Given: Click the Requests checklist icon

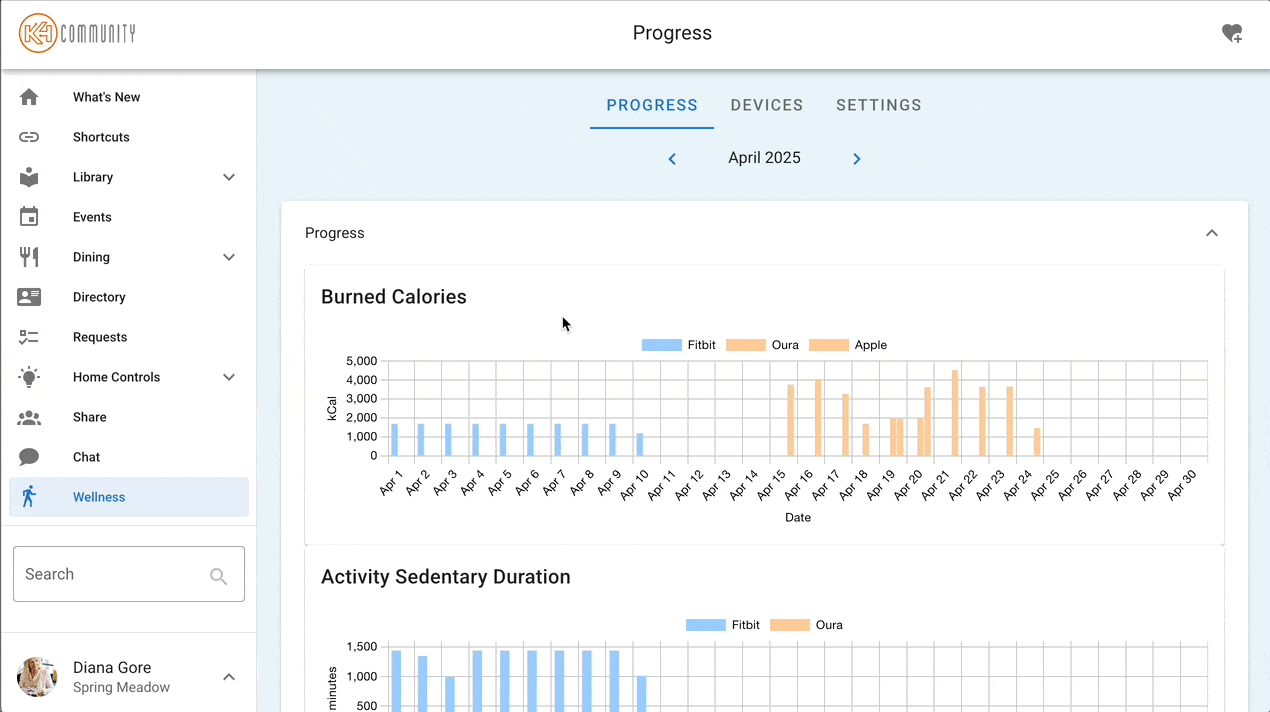Looking at the screenshot, I should point(29,337).
